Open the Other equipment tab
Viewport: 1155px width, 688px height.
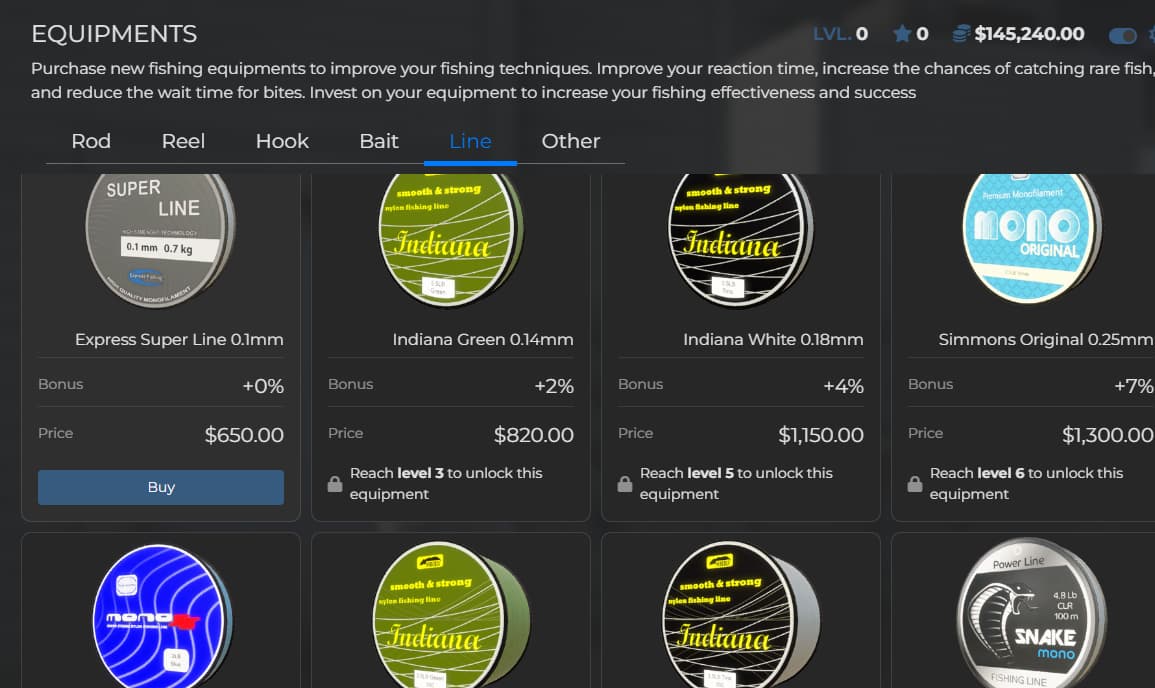click(x=571, y=141)
